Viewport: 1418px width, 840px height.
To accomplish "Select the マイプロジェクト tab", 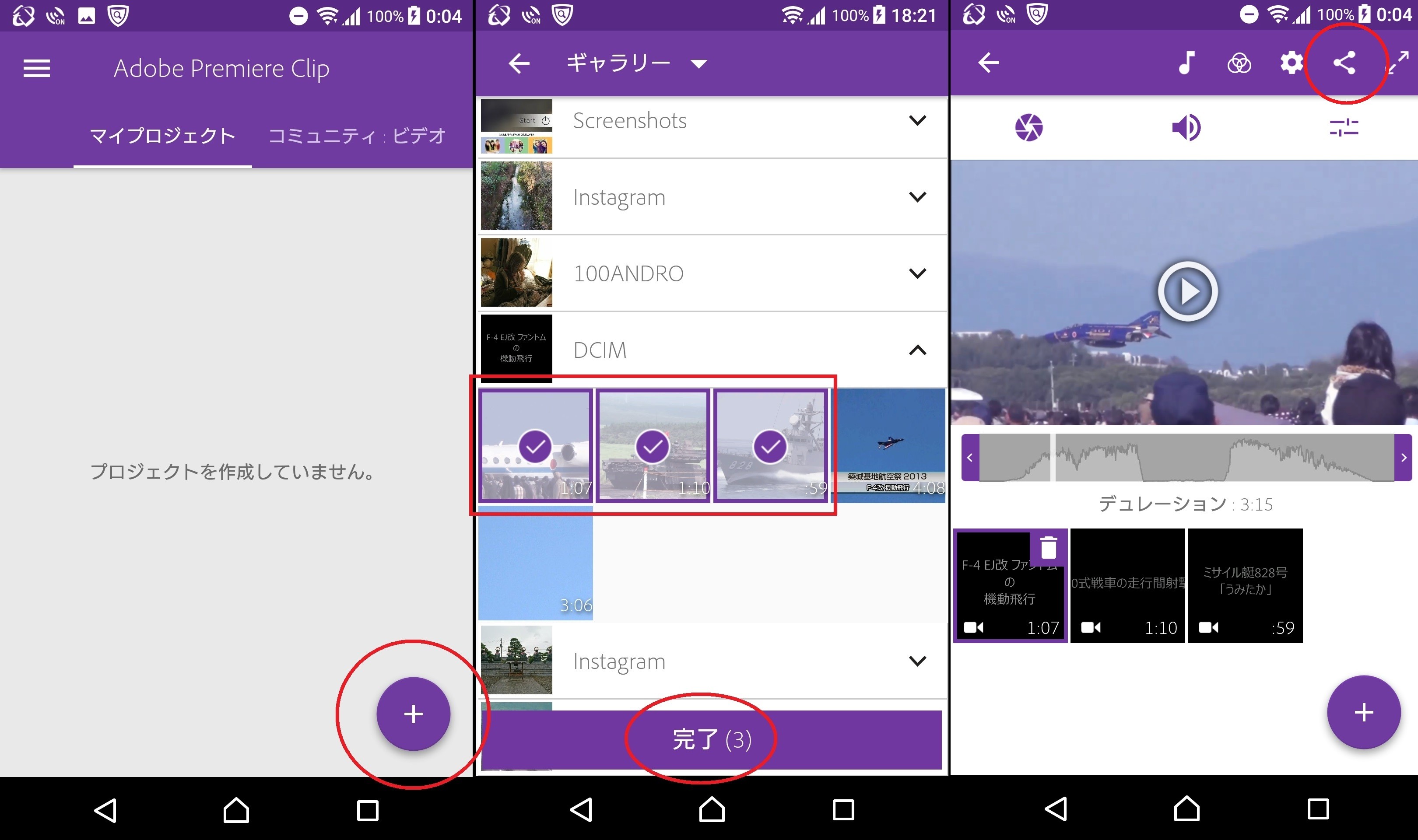I will point(162,136).
